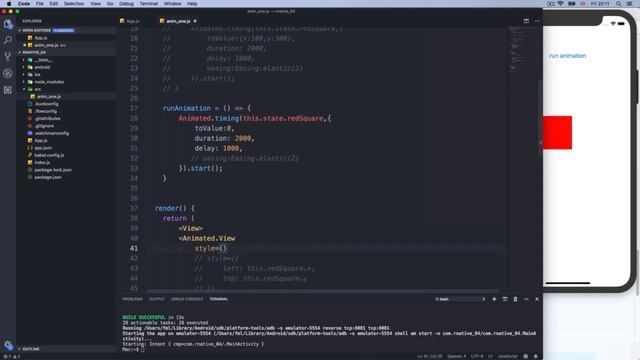Split the terminal panel

coord(505,299)
